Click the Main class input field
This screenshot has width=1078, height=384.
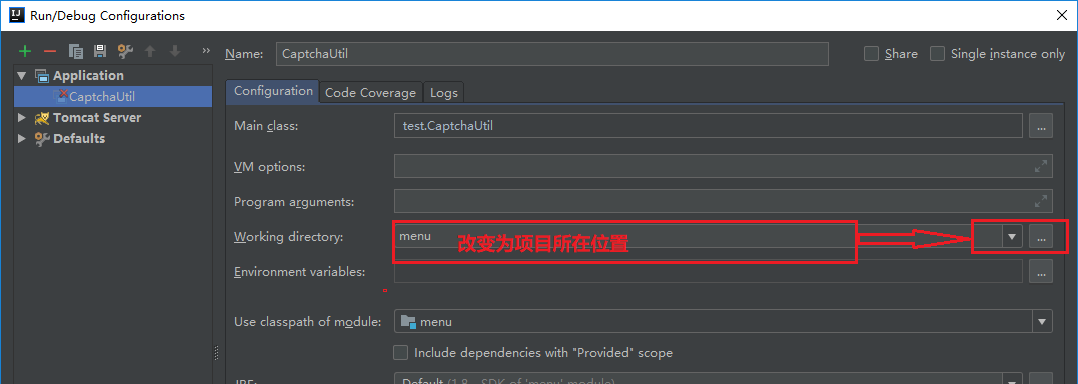(708, 126)
